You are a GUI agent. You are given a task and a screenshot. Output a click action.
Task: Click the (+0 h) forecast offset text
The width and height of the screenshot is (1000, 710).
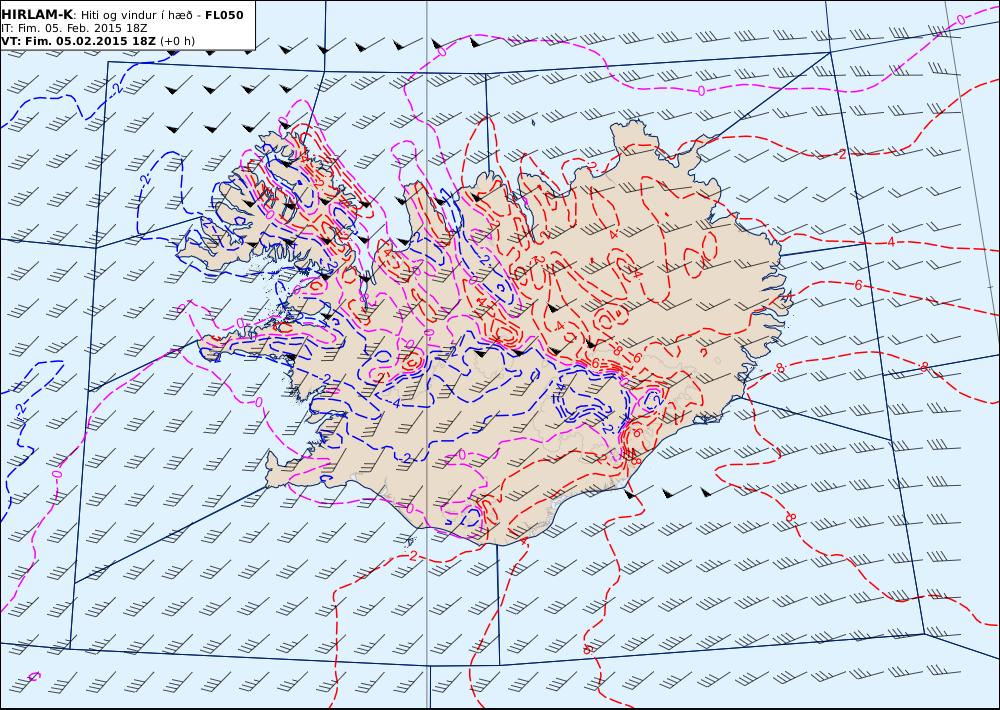pos(177,41)
